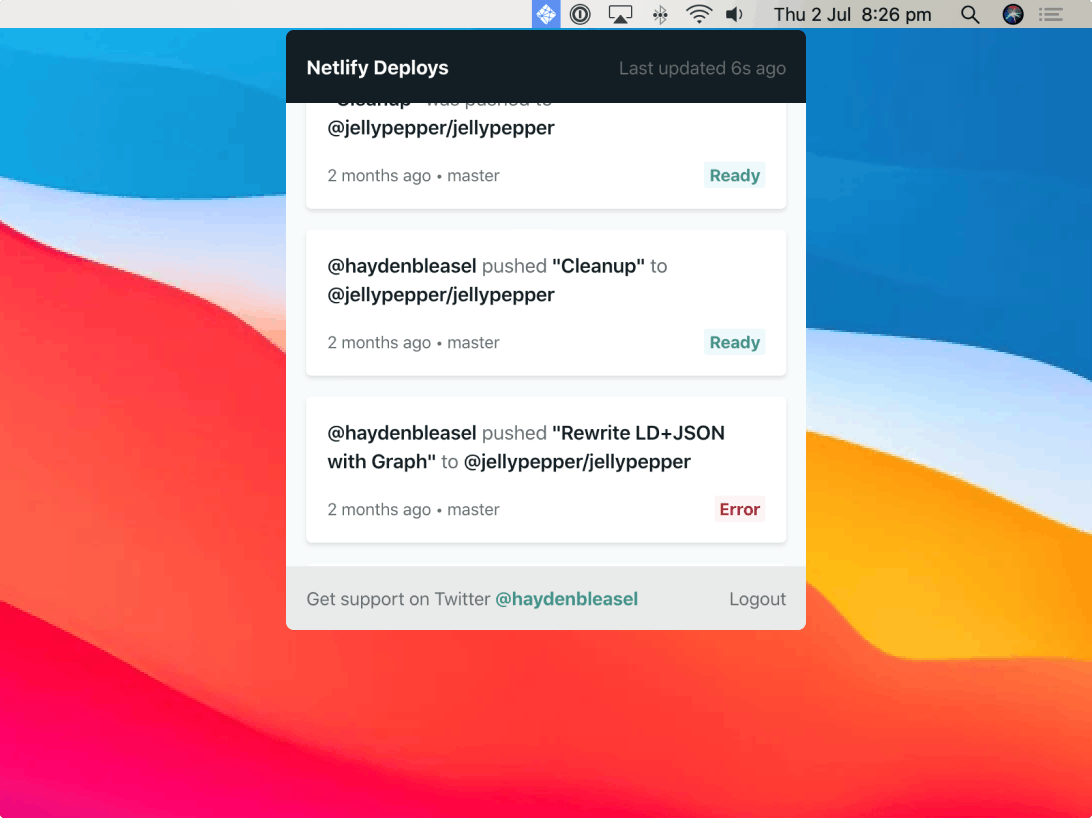Open the Netlify Deploys menu bar icon
Viewport: 1092px width, 818px height.
pyautogui.click(x=546, y=14)
